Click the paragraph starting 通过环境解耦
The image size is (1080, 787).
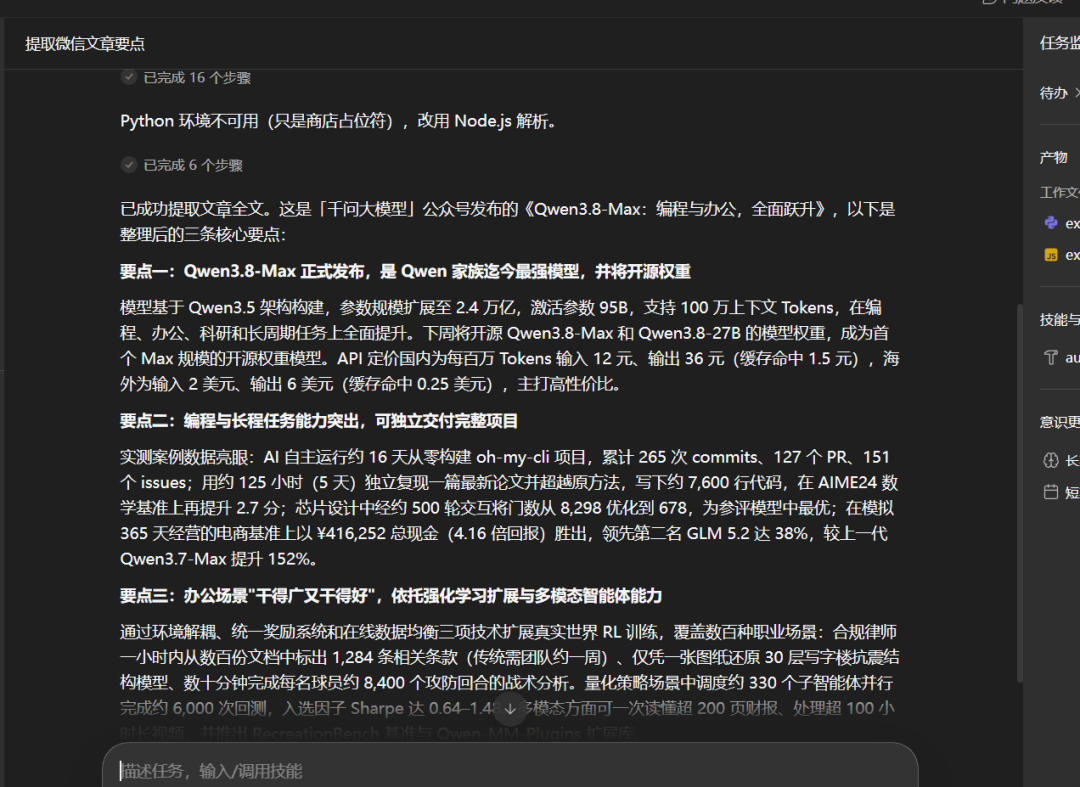click(x=510, y=682)
